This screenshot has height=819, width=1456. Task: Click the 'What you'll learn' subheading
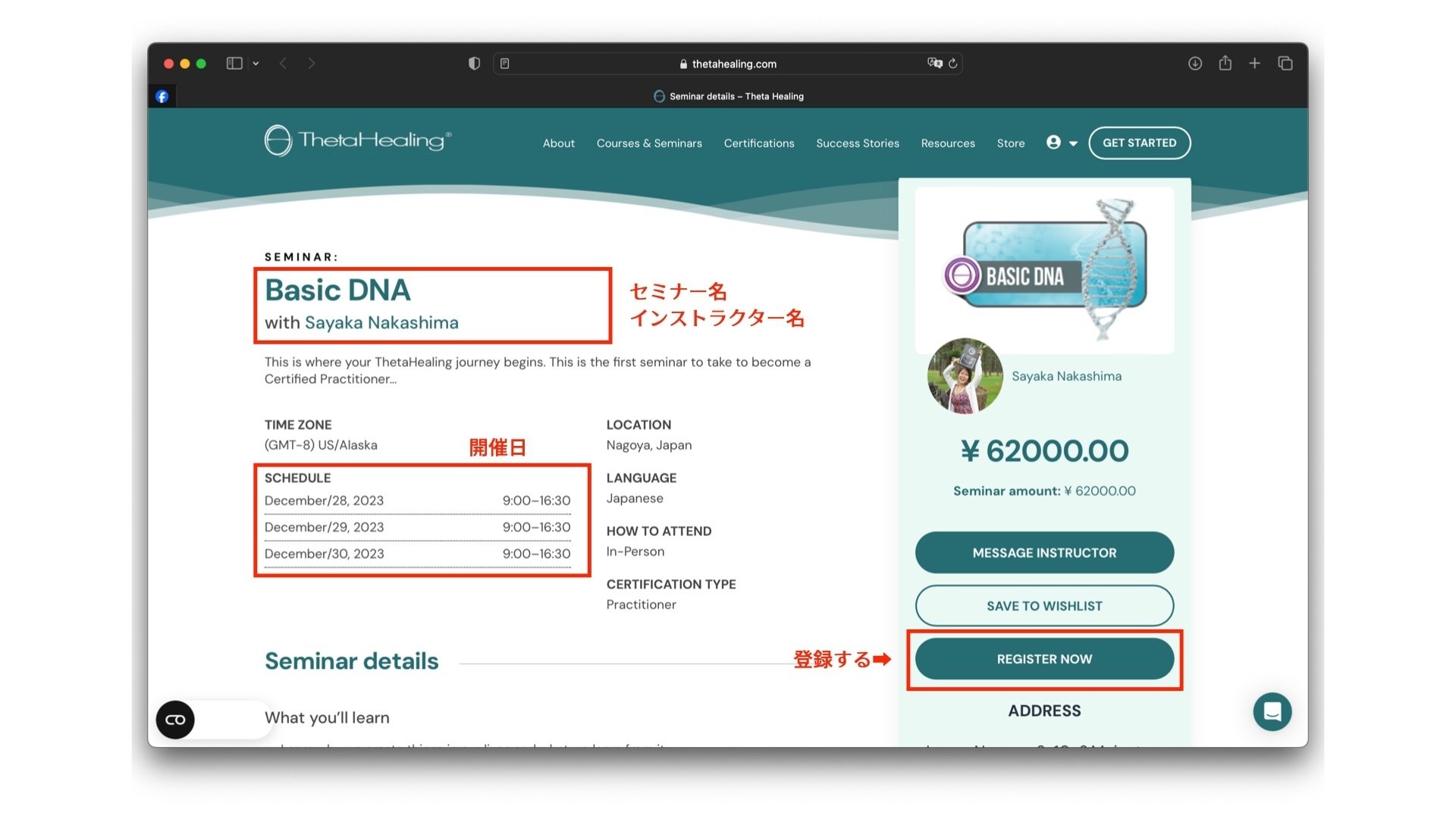pyautogui.click(x=327, y=717)
